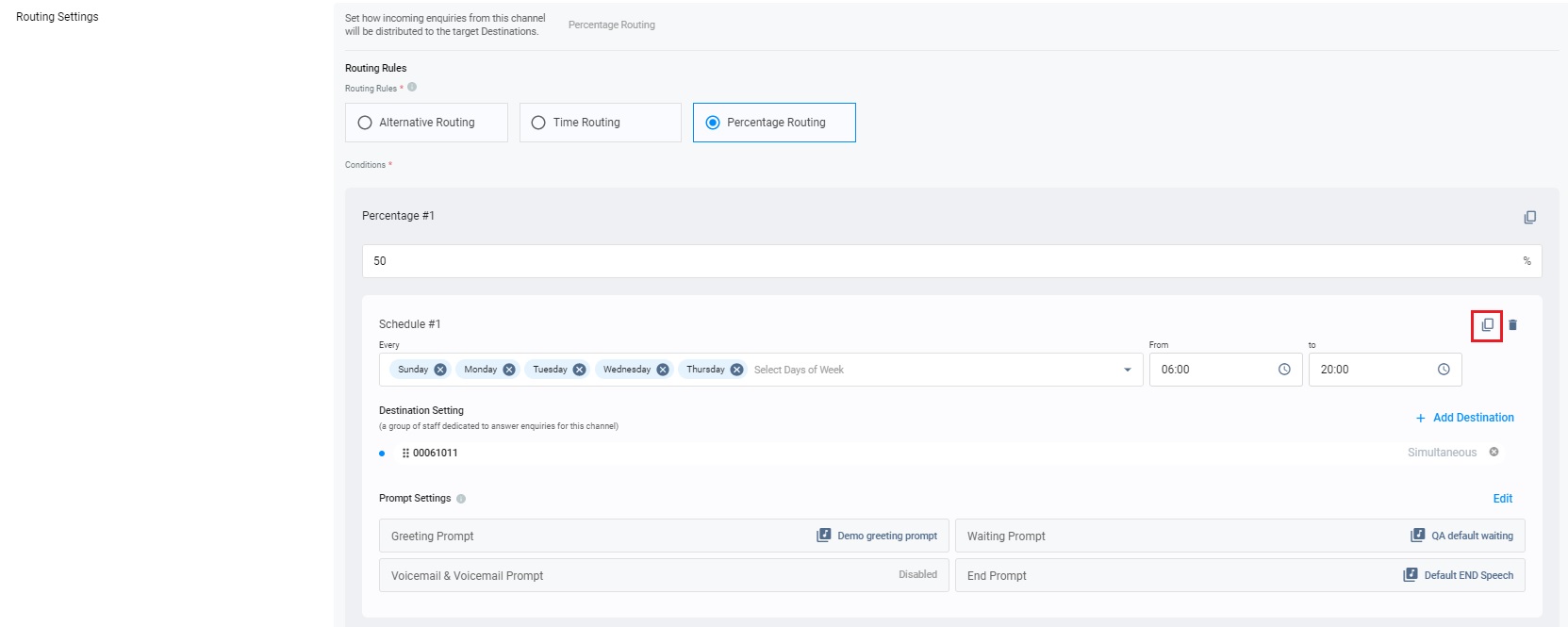Click Add Destination link

pos(1464,418)
